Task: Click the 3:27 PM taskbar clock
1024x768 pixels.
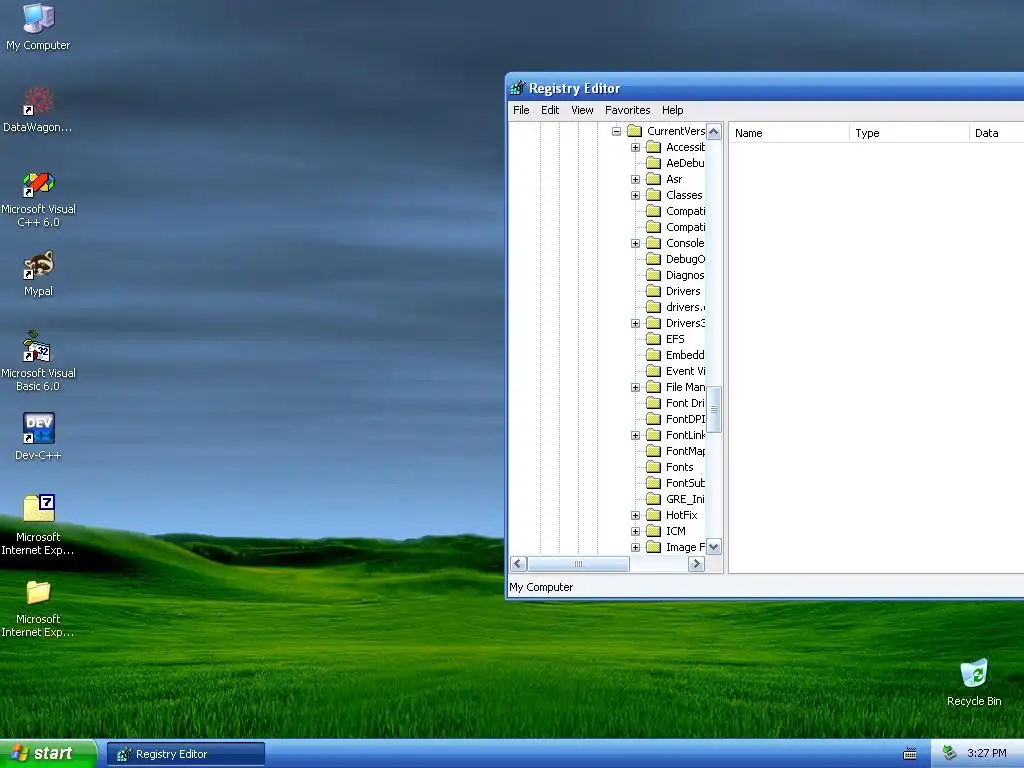Action: (x=987, y=754)
